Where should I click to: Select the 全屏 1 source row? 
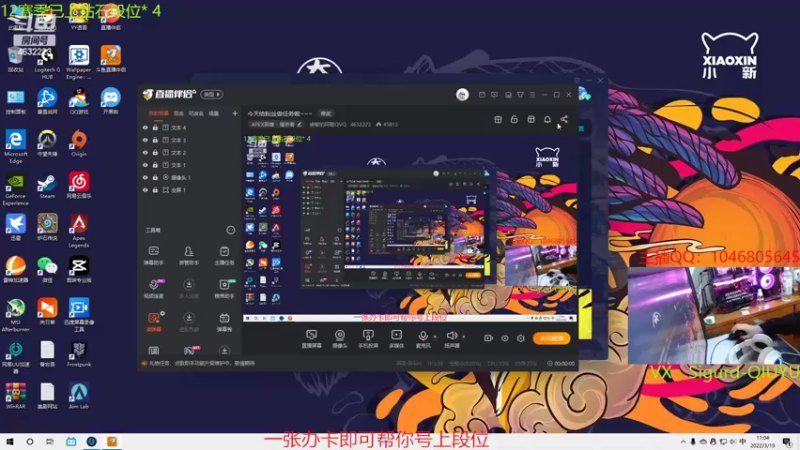(x=190, y=190)
